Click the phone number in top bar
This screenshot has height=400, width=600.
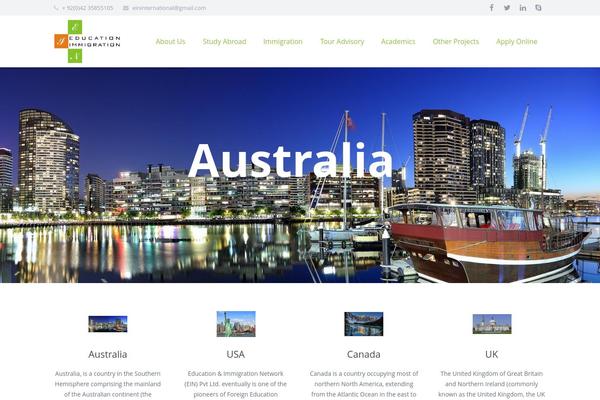pos(88,8)
